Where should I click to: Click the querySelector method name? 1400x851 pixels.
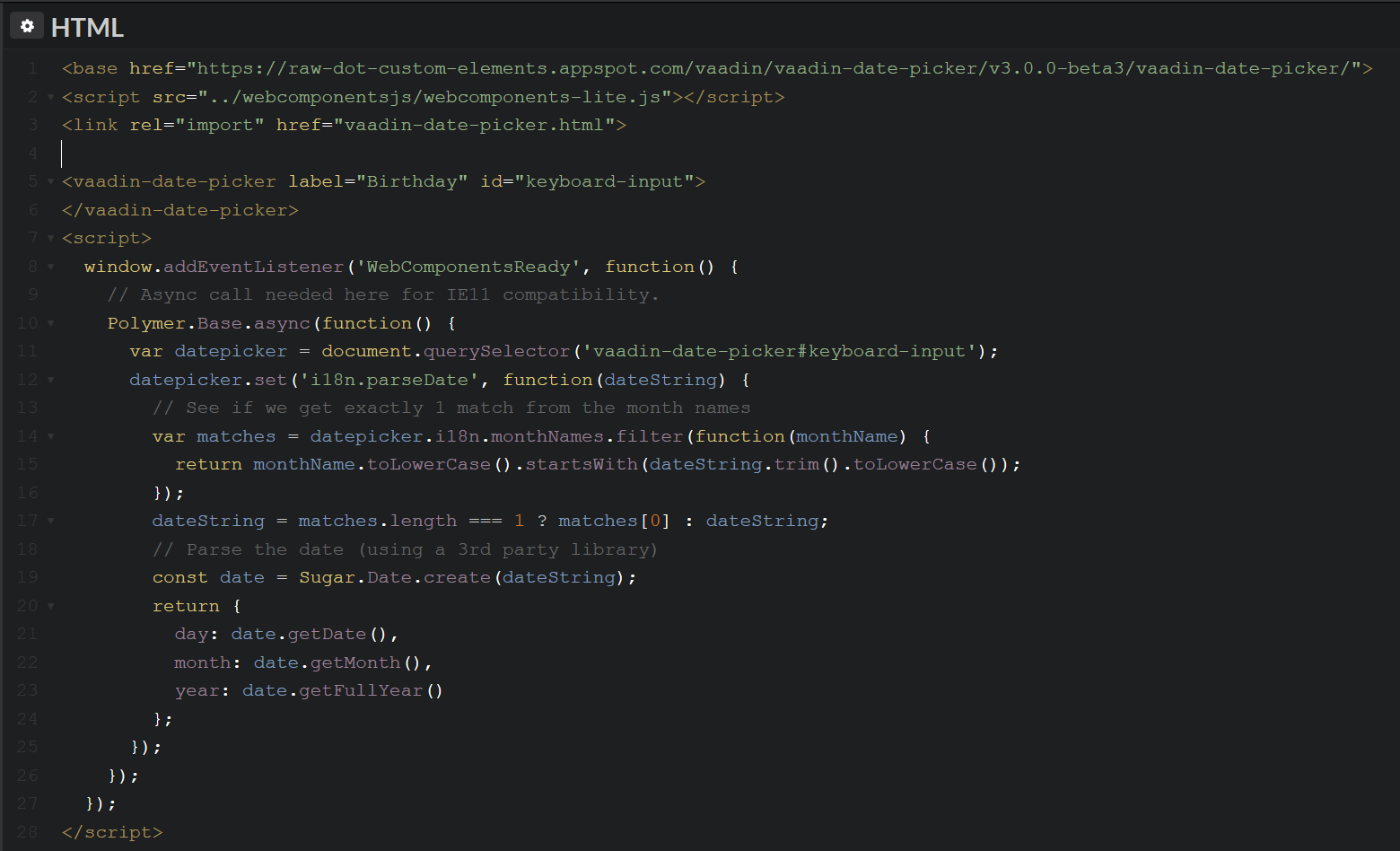point(496,351)
